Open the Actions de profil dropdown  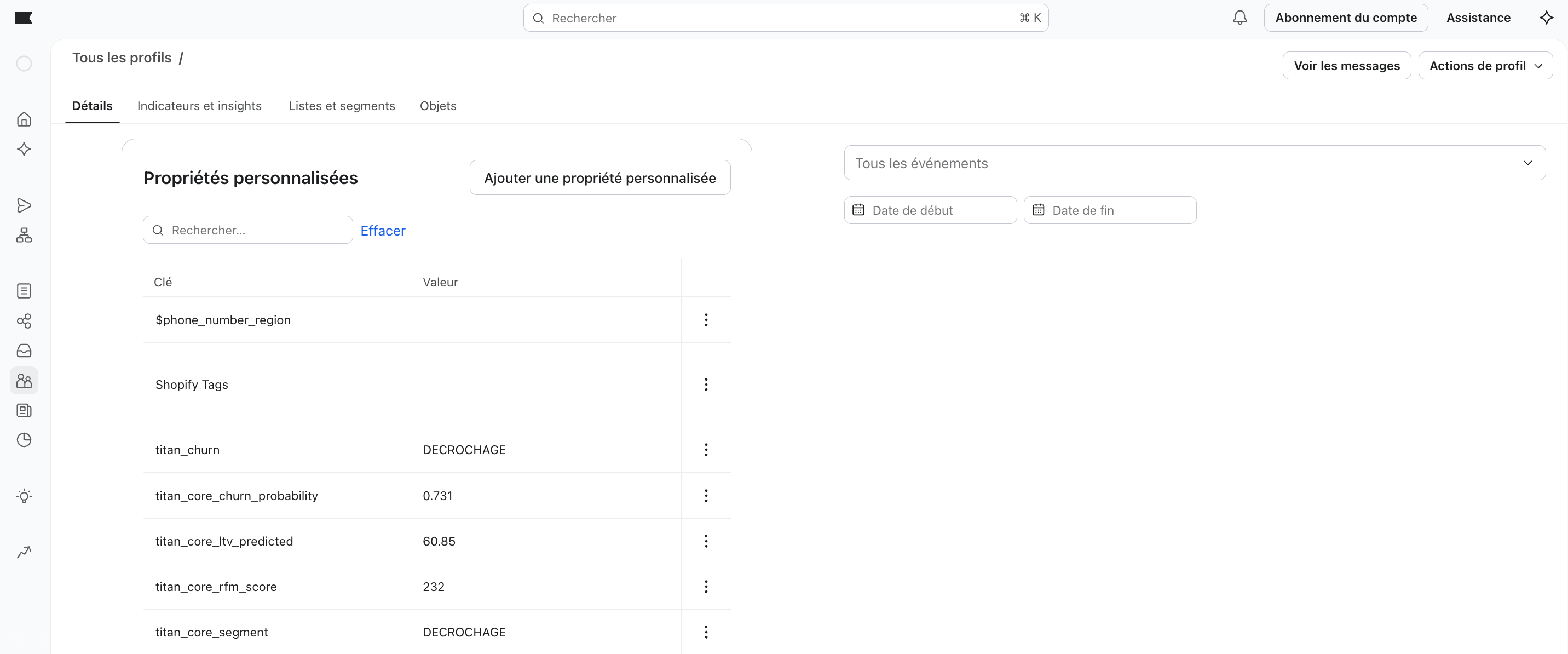[x=1485, y=65]
